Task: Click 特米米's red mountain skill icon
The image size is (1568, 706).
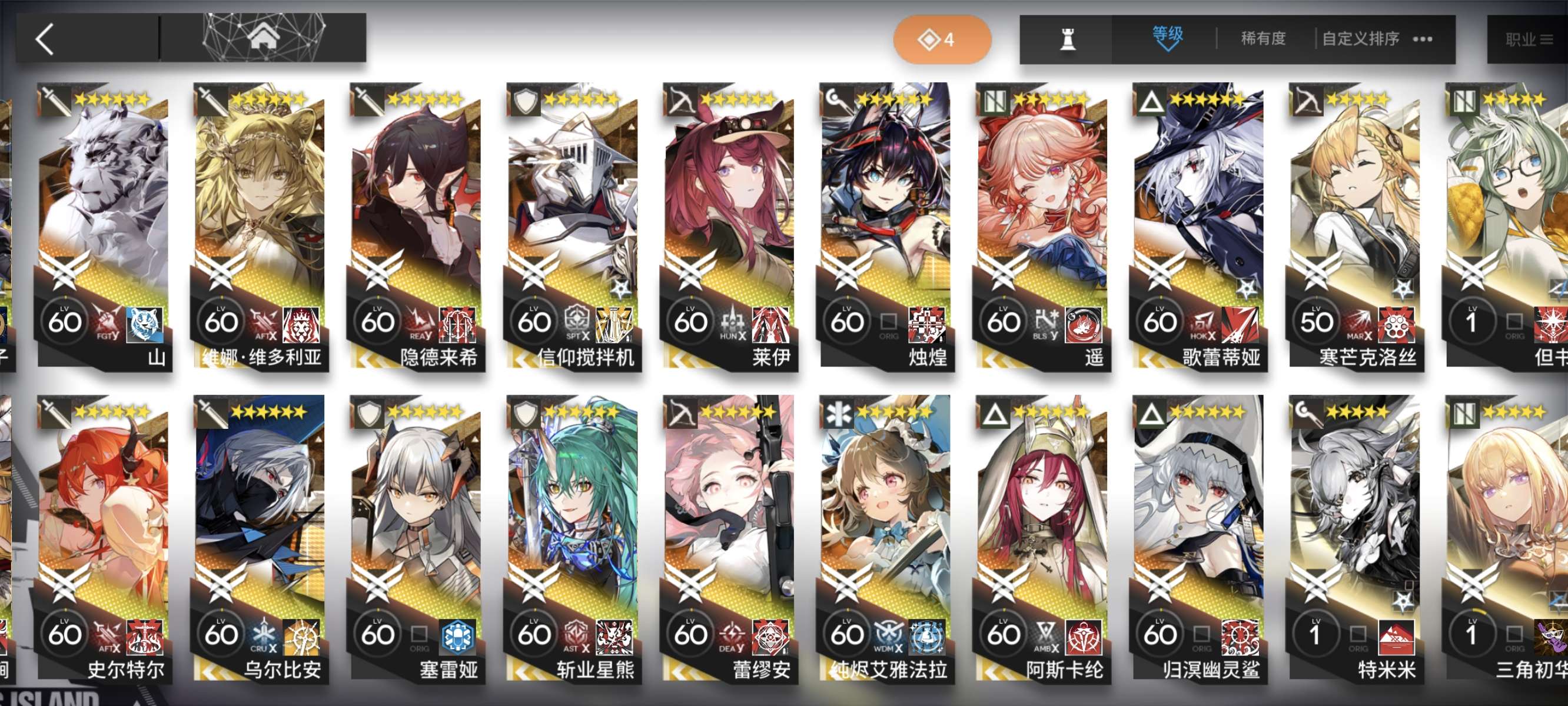Action: coord(1396,637)
